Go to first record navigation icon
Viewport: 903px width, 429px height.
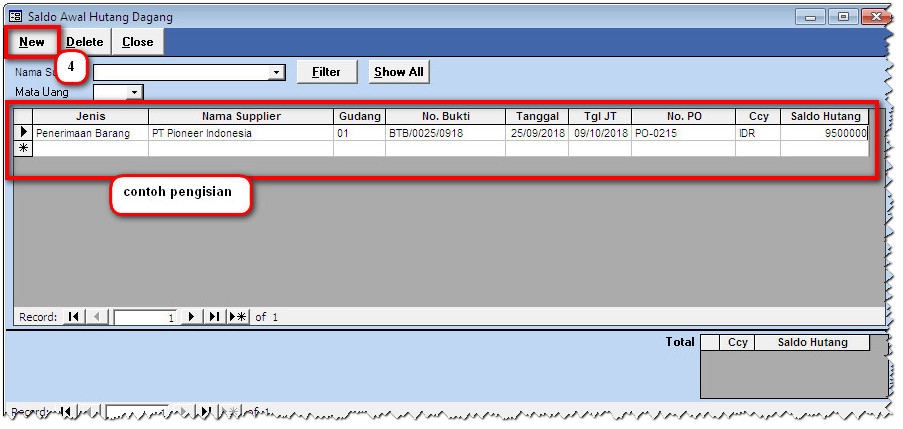pos(74,317)
